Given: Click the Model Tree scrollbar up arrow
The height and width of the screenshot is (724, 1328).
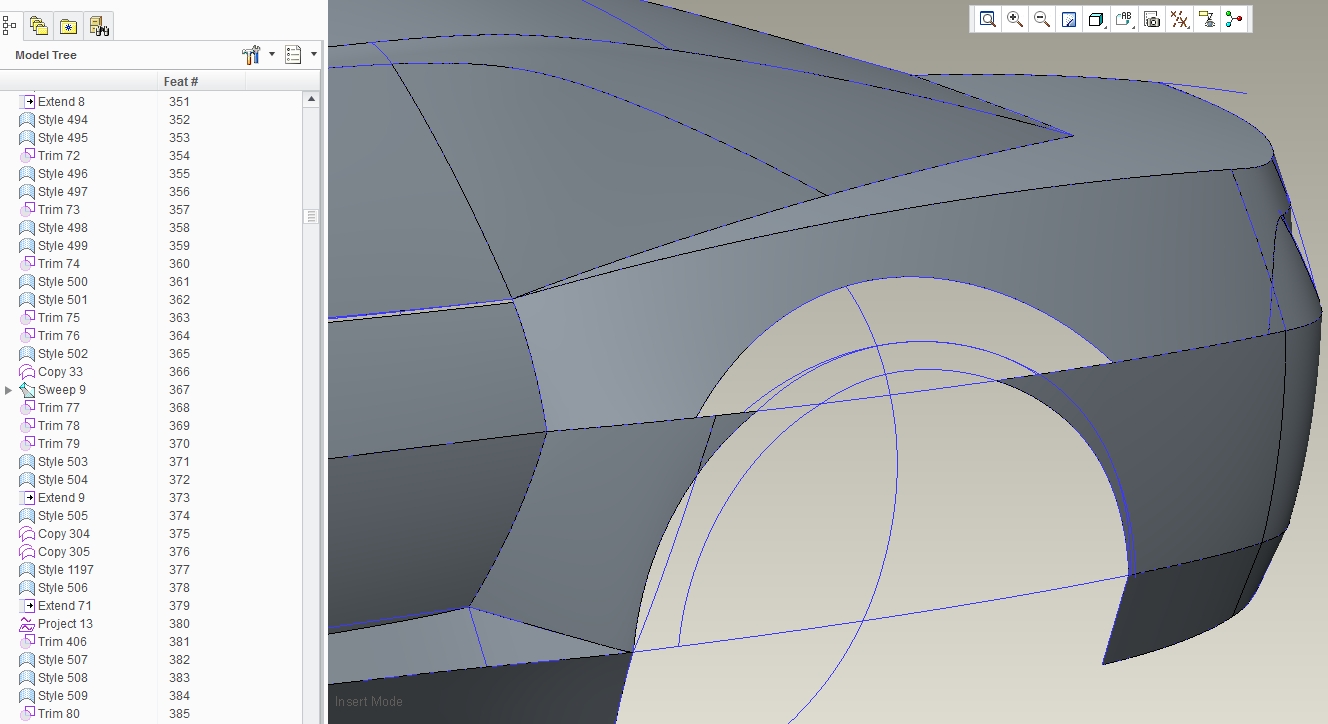Looking at the screenshot, I should pyautogui.click(x=312, y=100).
